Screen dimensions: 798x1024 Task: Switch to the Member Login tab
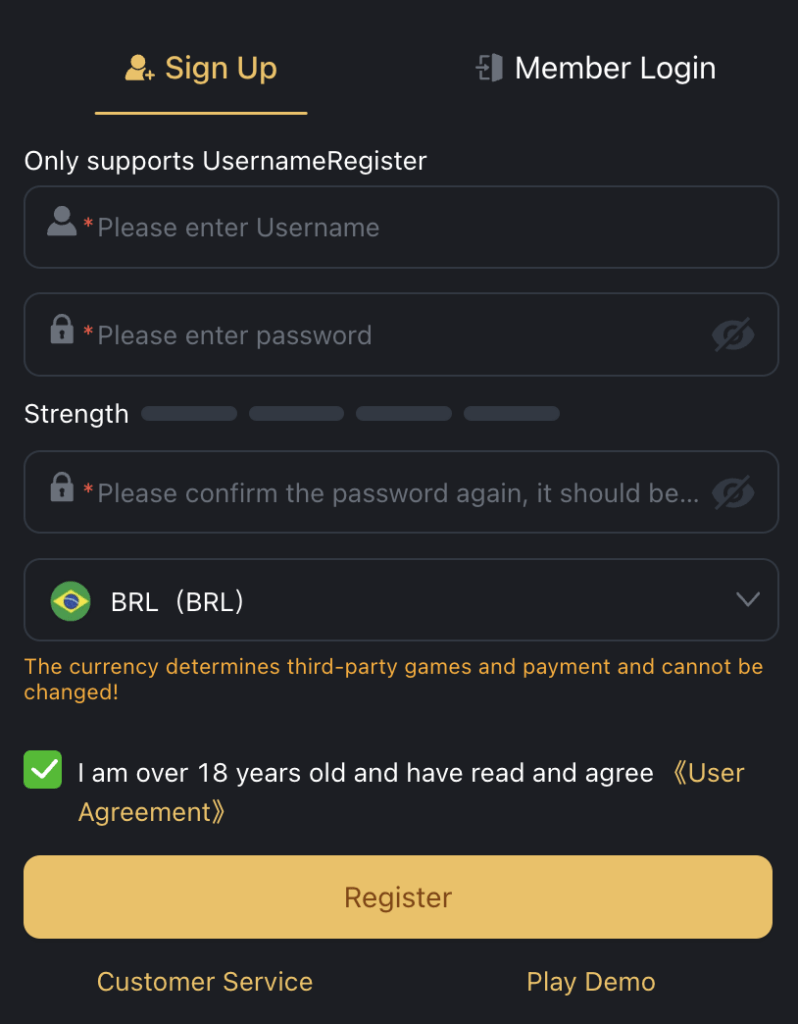(596, 69)
